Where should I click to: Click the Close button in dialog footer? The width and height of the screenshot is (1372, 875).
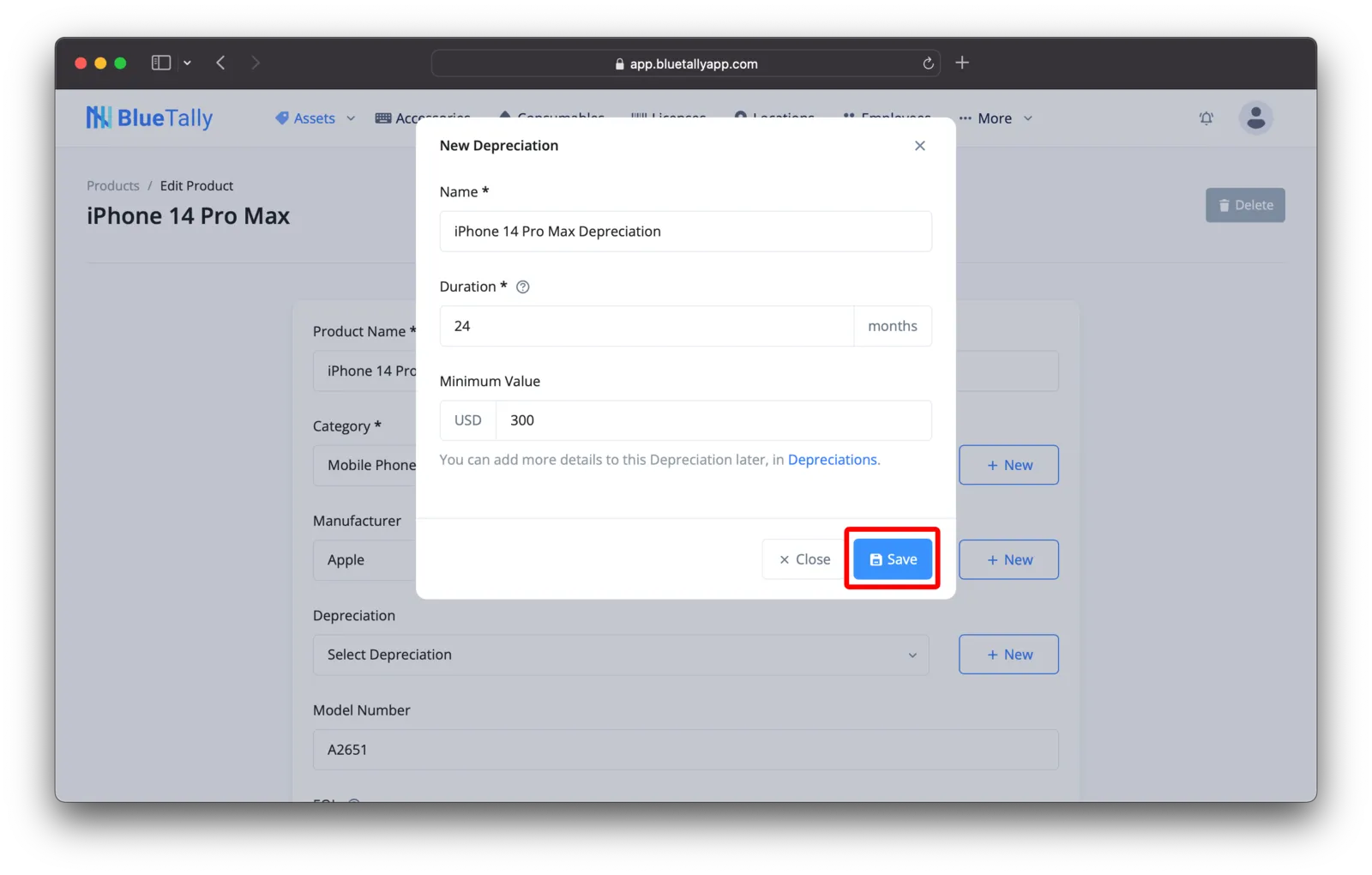tap(804, 559)
